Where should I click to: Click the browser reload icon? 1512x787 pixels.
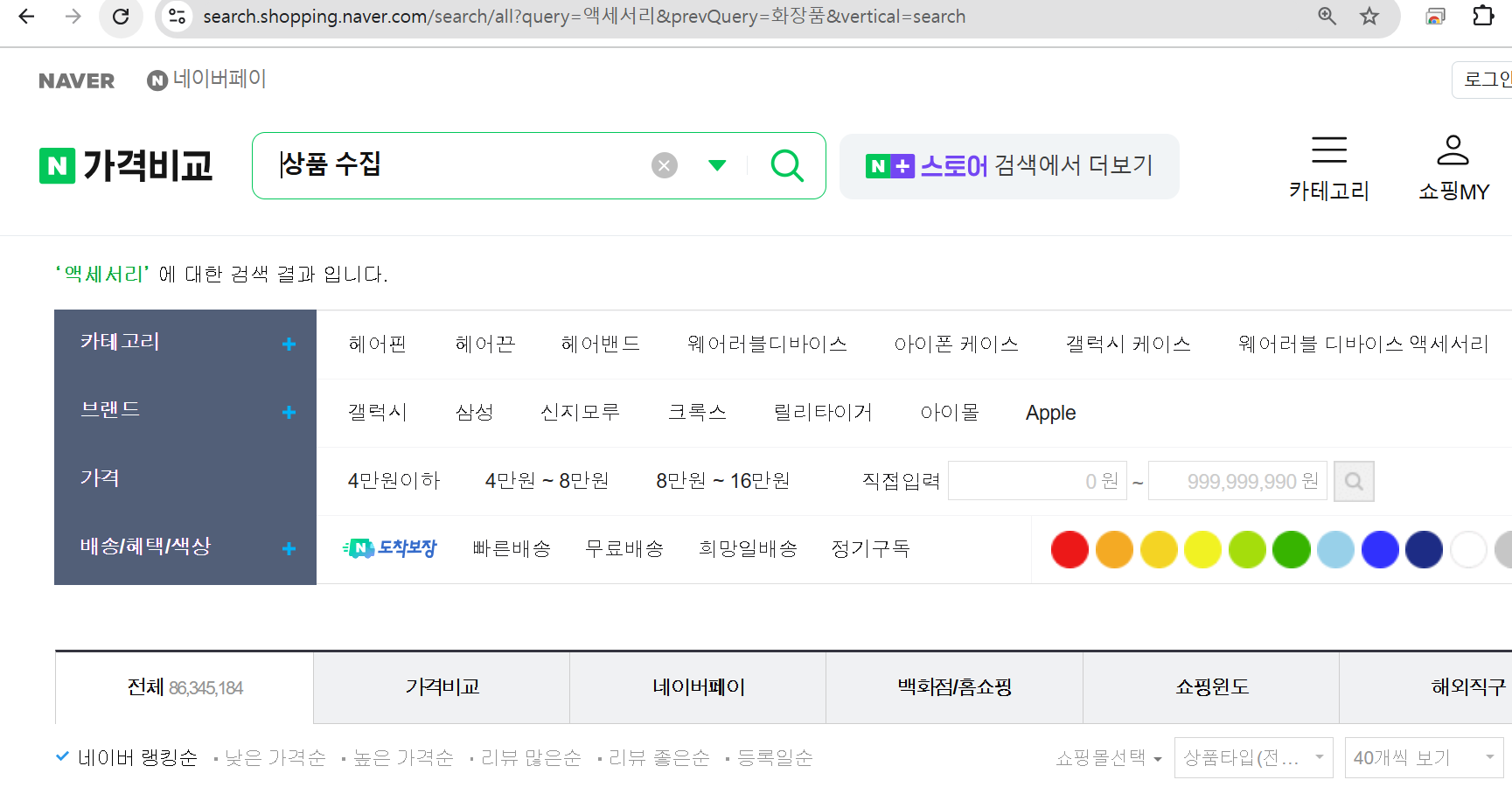point(121,17)
